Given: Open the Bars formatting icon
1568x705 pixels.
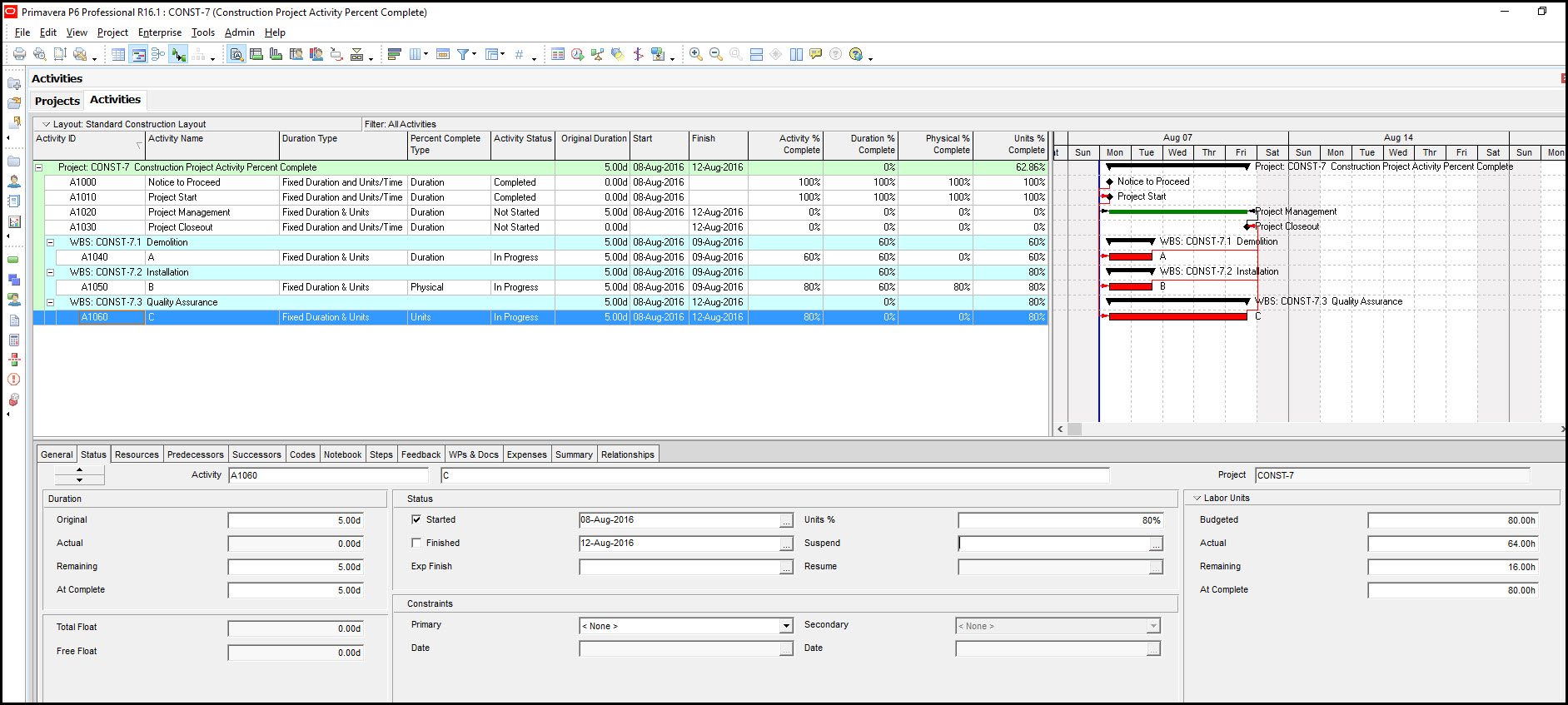Looking at the screenshot, I should tap(395, 54).
